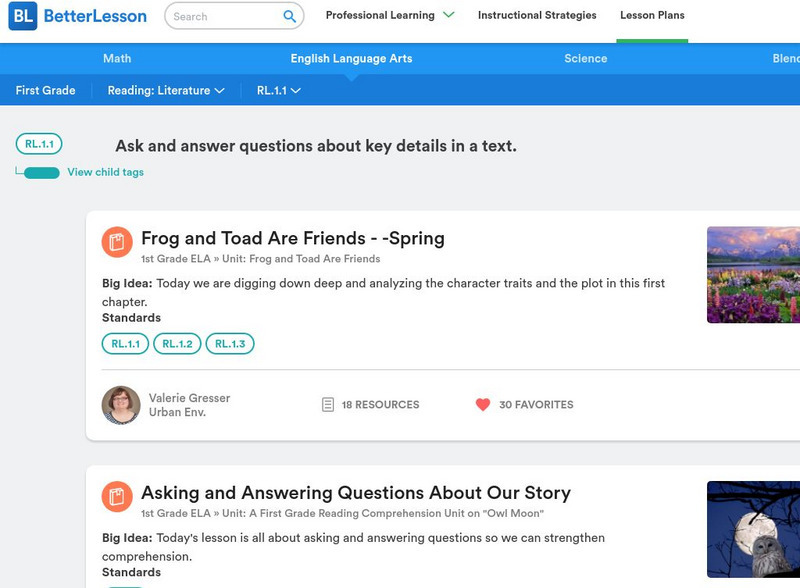Switch to the Math subject tab

(117, 59)
